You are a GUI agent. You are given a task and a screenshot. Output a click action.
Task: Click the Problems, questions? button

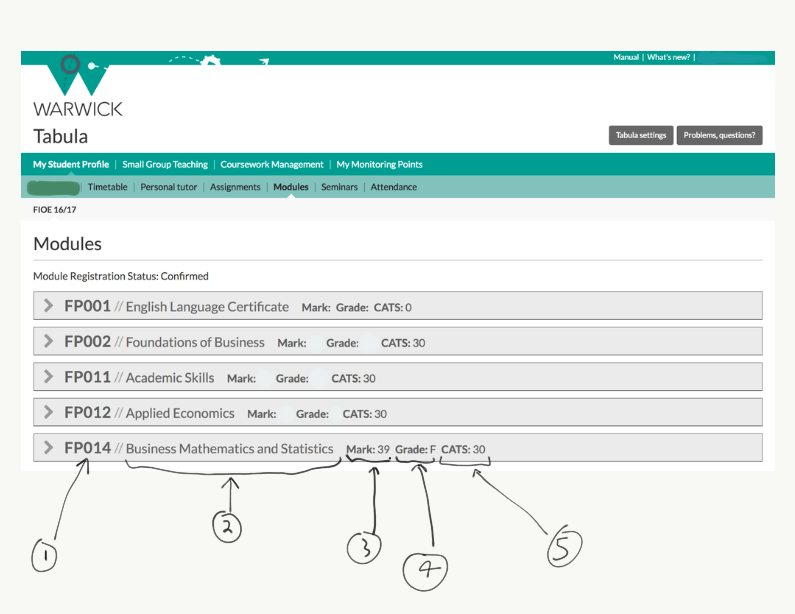click(719, 135)
